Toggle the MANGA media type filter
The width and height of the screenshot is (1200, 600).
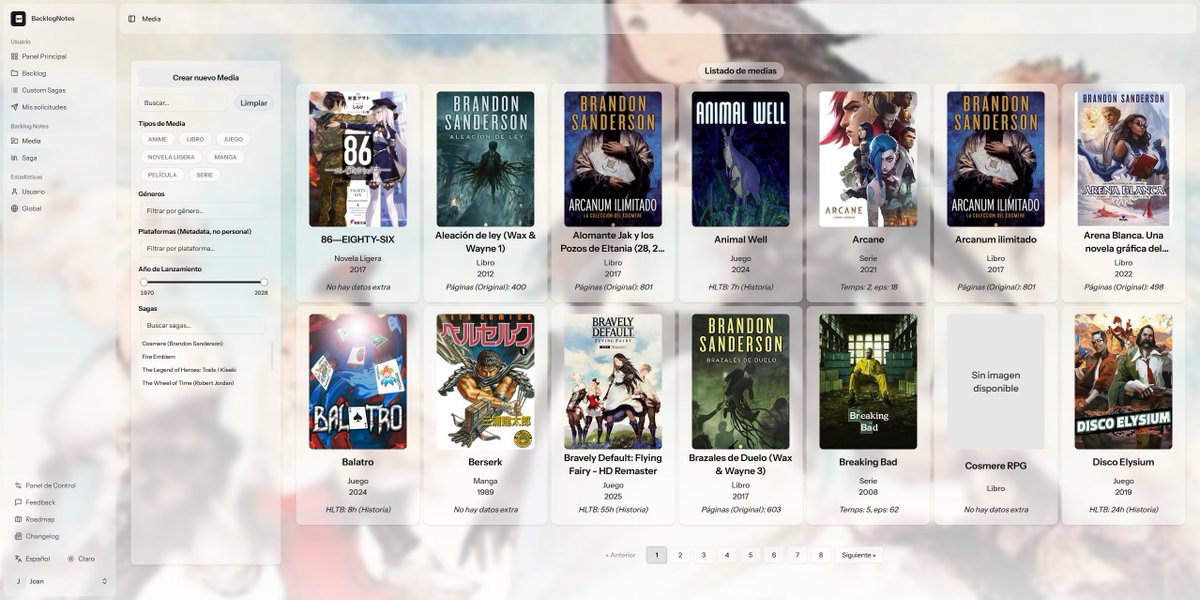tap(225, 157)
